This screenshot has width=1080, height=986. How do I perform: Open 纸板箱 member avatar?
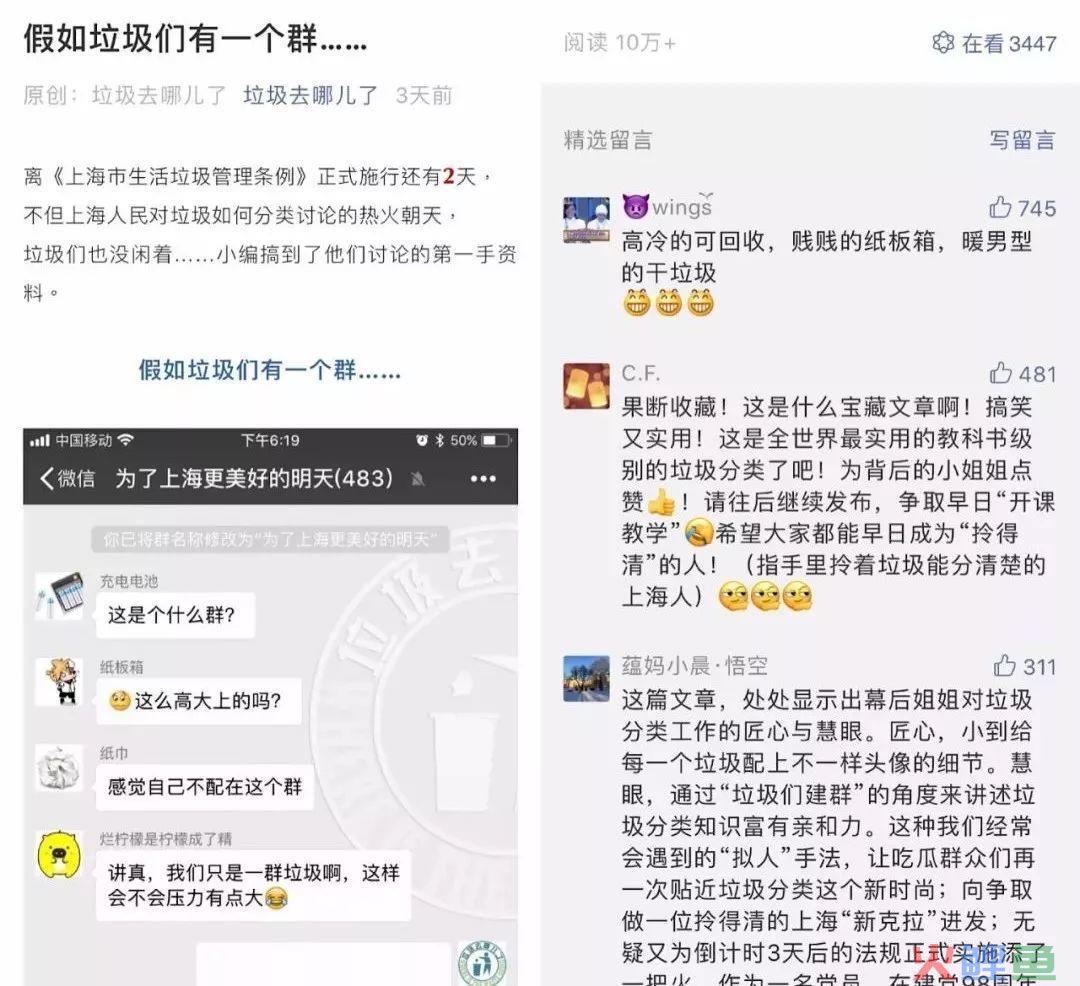pos(59,681)
